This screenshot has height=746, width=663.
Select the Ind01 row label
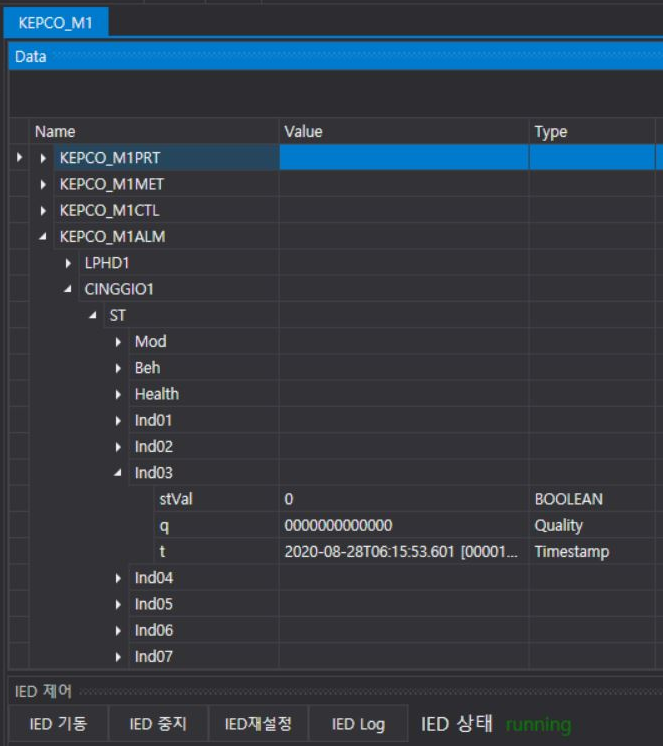pyautogui.click(x=153, y=420)
